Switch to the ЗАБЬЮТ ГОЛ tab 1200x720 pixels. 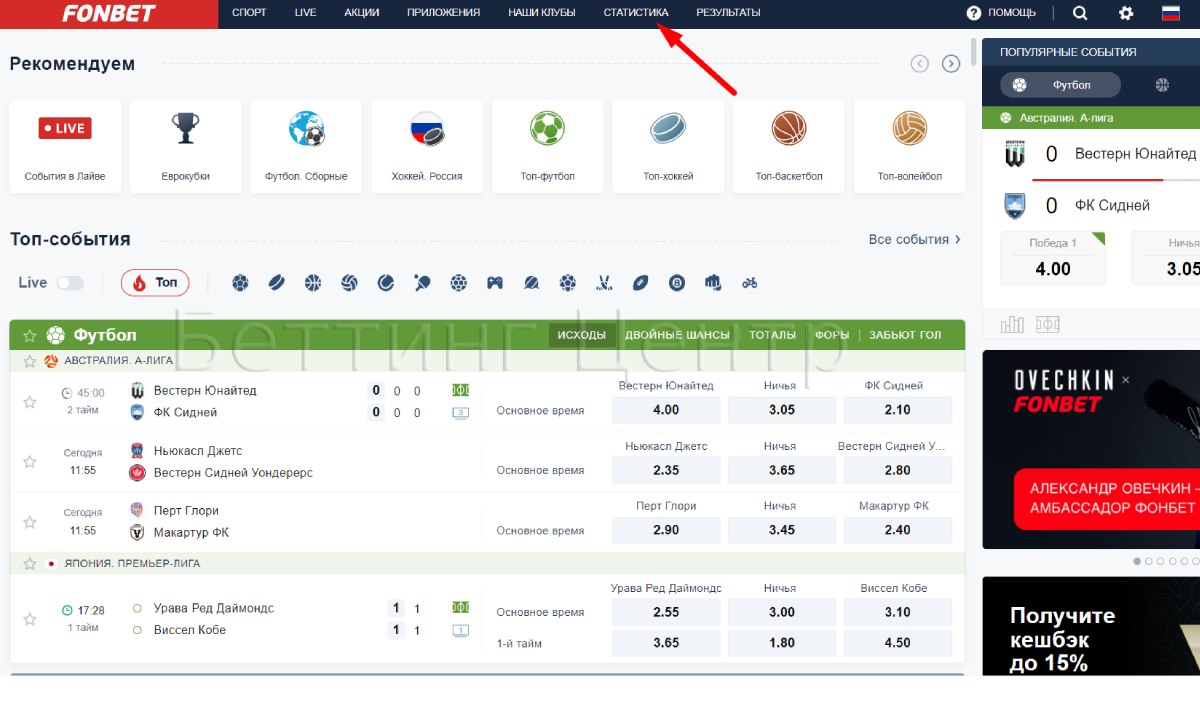point(905,335)
